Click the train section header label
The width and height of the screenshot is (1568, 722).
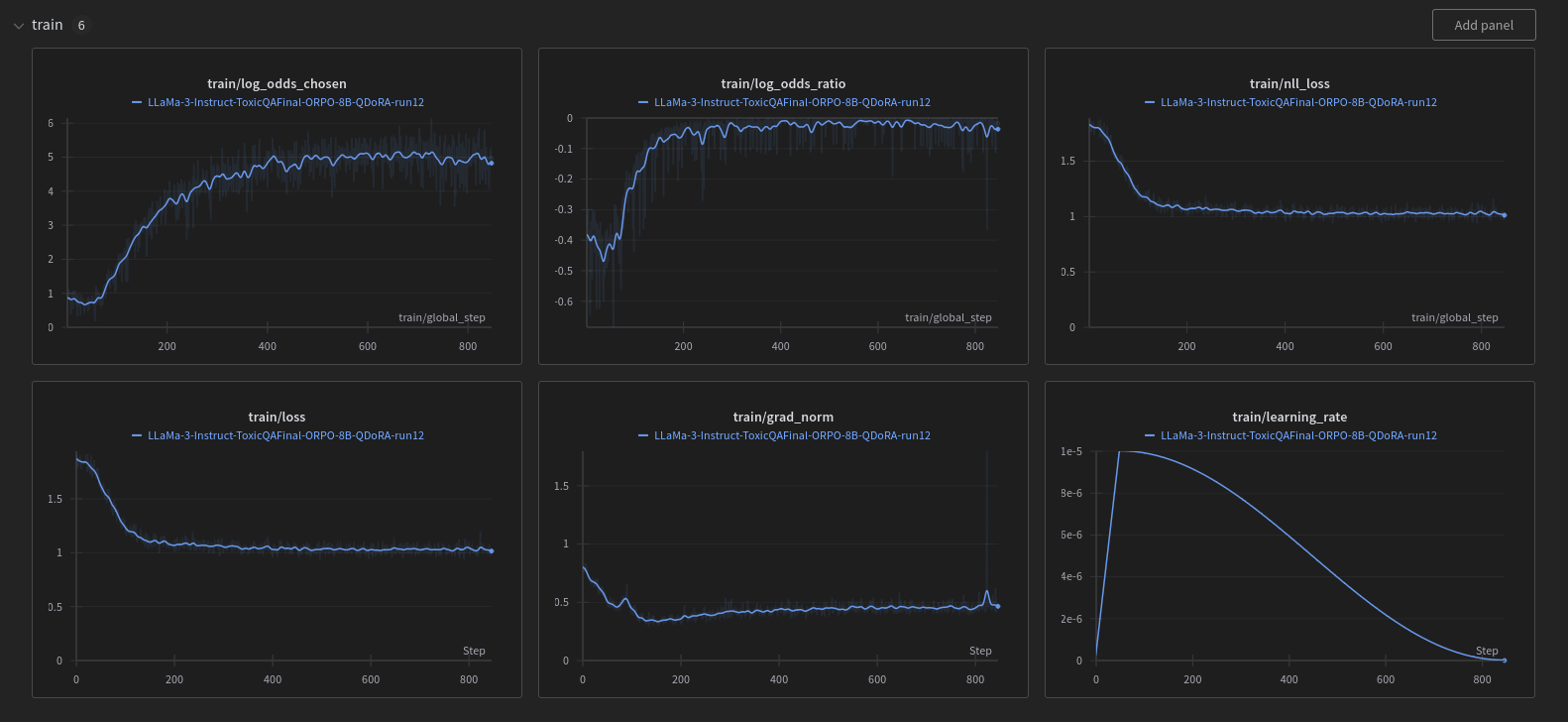(47, 25)
